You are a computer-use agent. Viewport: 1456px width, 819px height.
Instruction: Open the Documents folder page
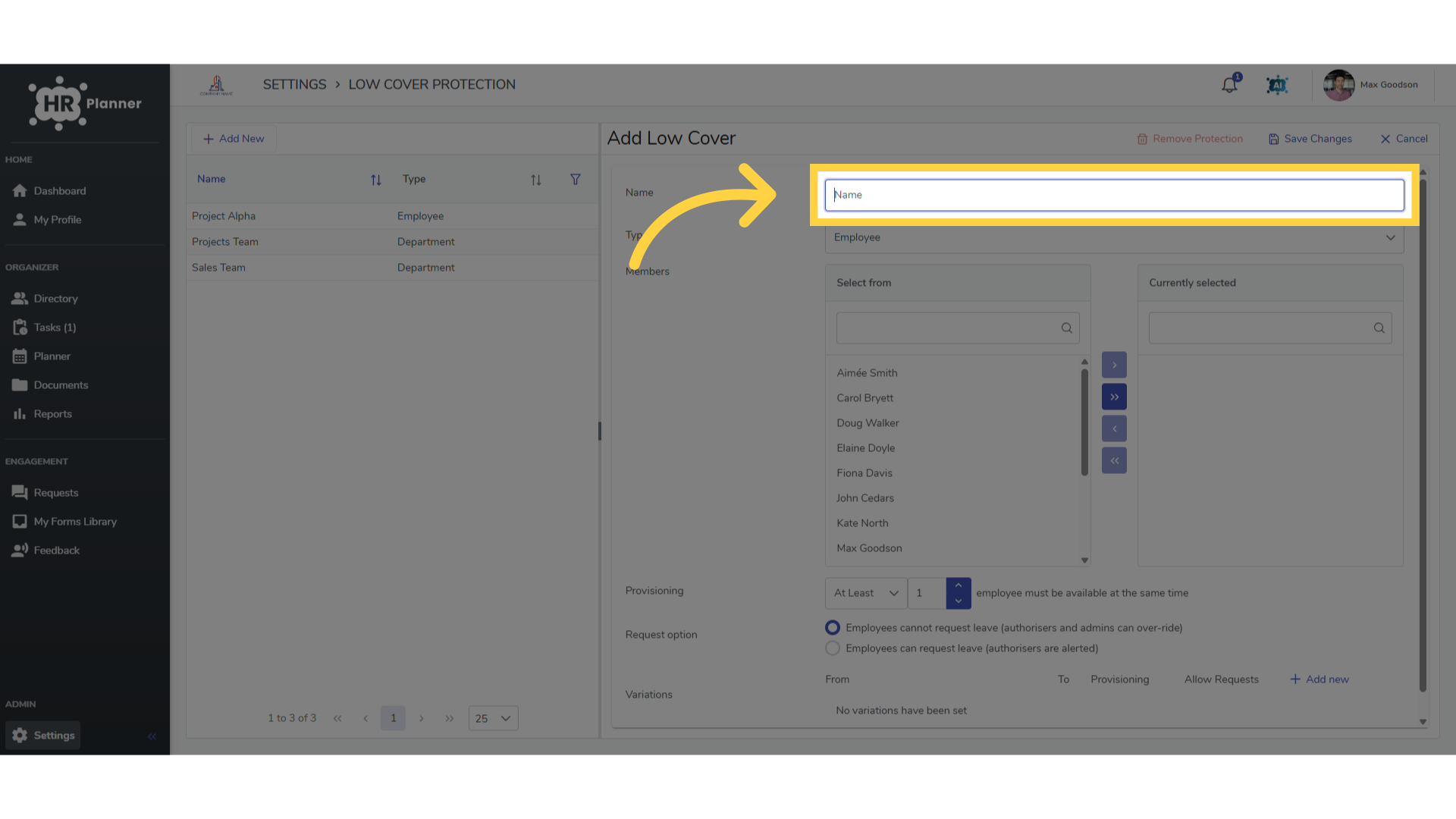click(51, 385)
